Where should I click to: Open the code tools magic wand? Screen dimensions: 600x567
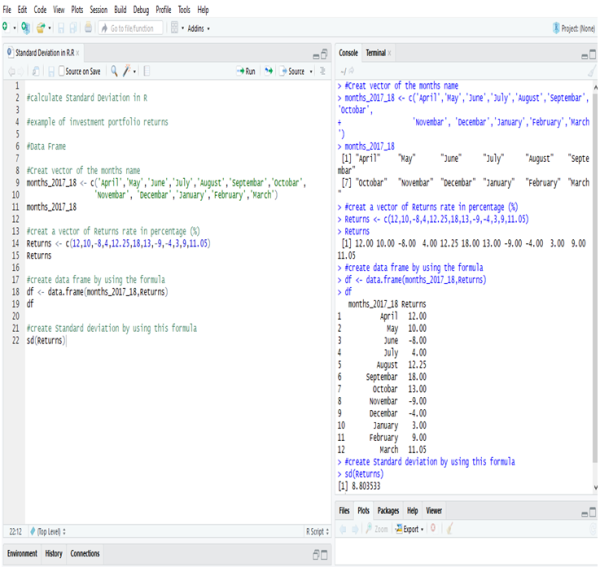129,71
